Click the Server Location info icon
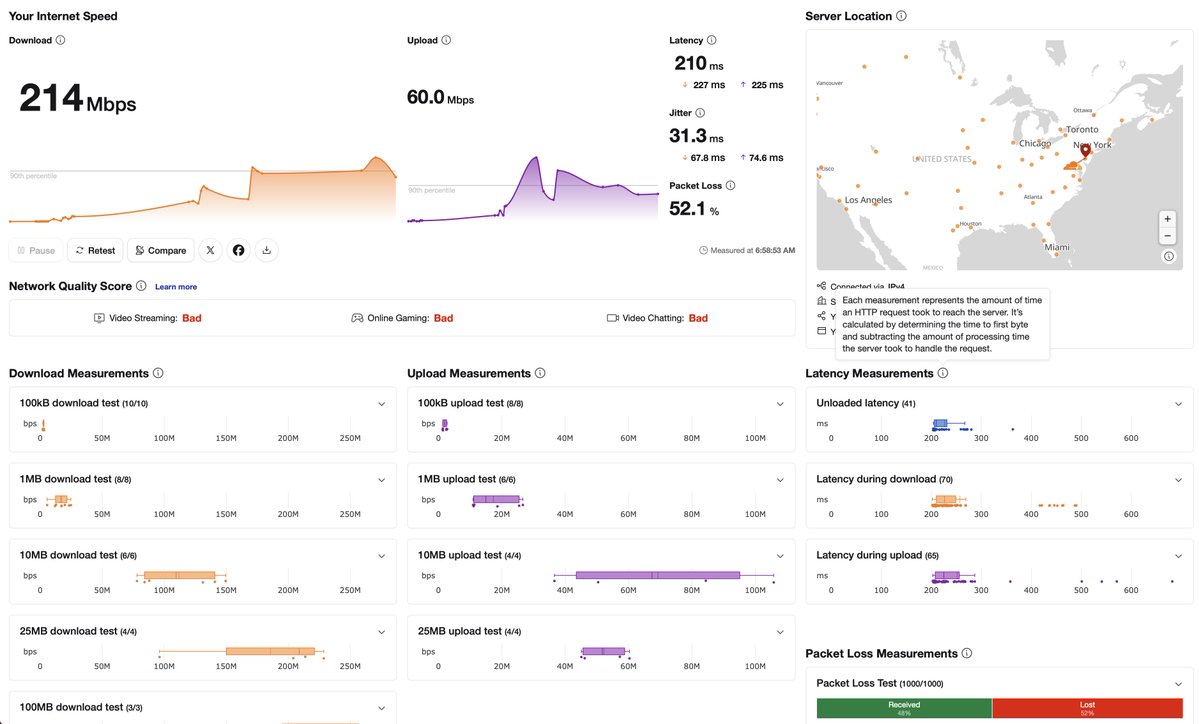 tap(901, 16)
